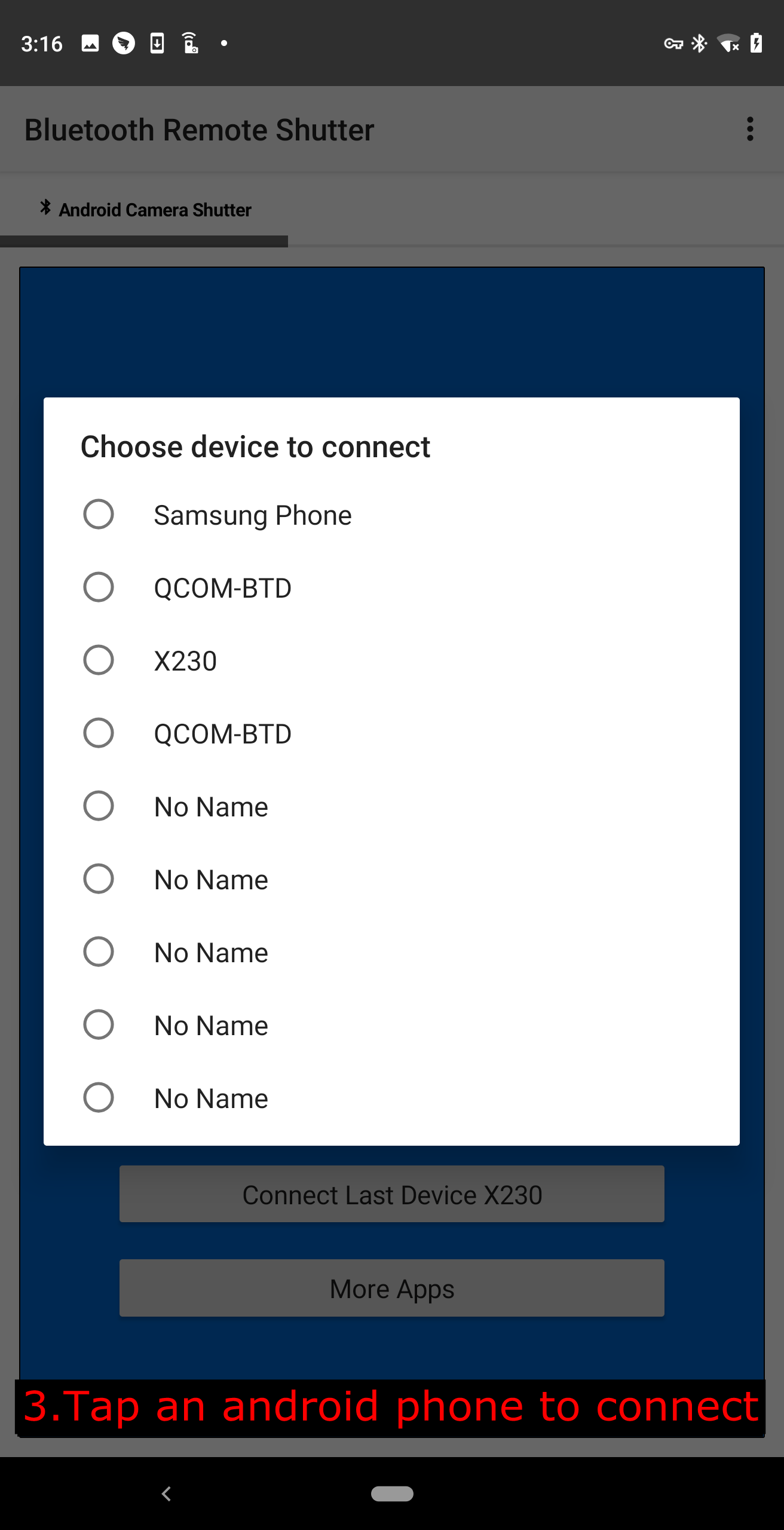The width and height of the screenshot is (784, 1530).
Task: Click the Bluetooth icon beside Android Camera Shutter
Action: tap(45, 207)
